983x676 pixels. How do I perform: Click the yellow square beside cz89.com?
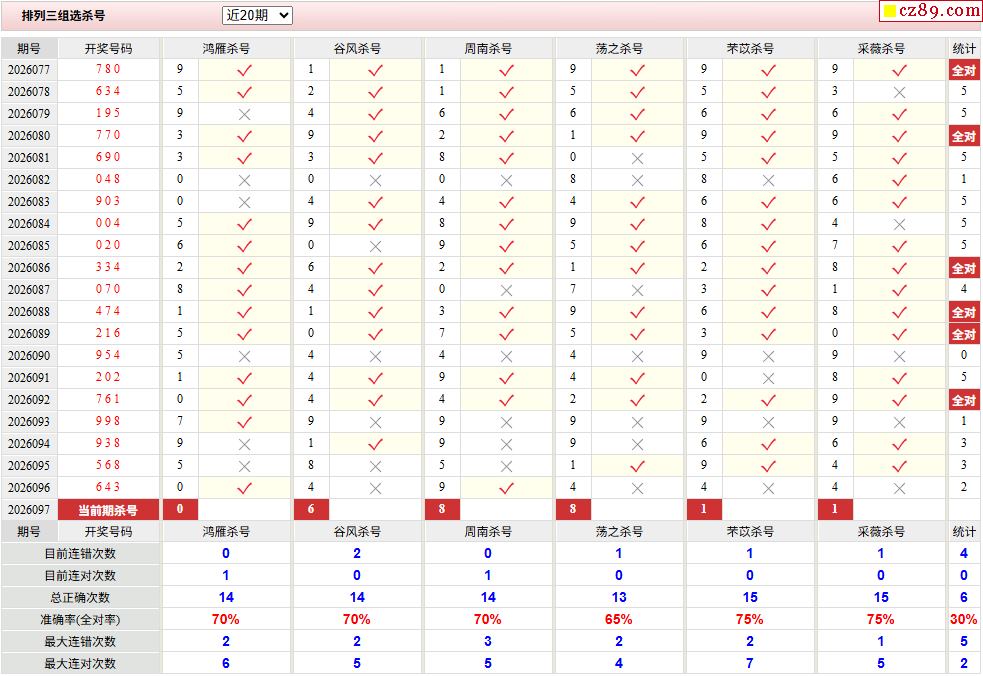pyautogui.click(x=888, y=12)
